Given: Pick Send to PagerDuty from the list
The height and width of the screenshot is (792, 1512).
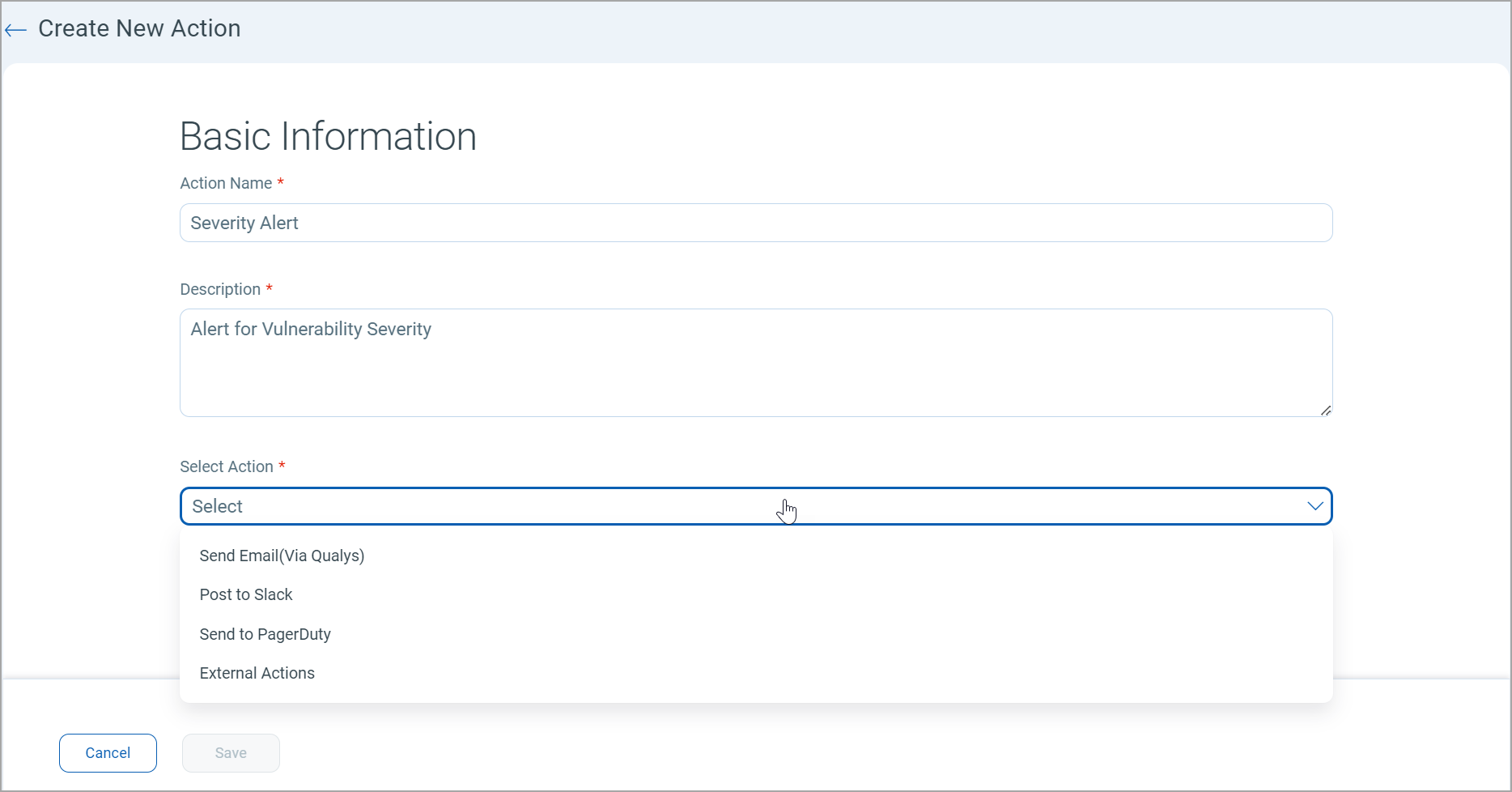Looking at the screenshot, I should coord(265,634).
